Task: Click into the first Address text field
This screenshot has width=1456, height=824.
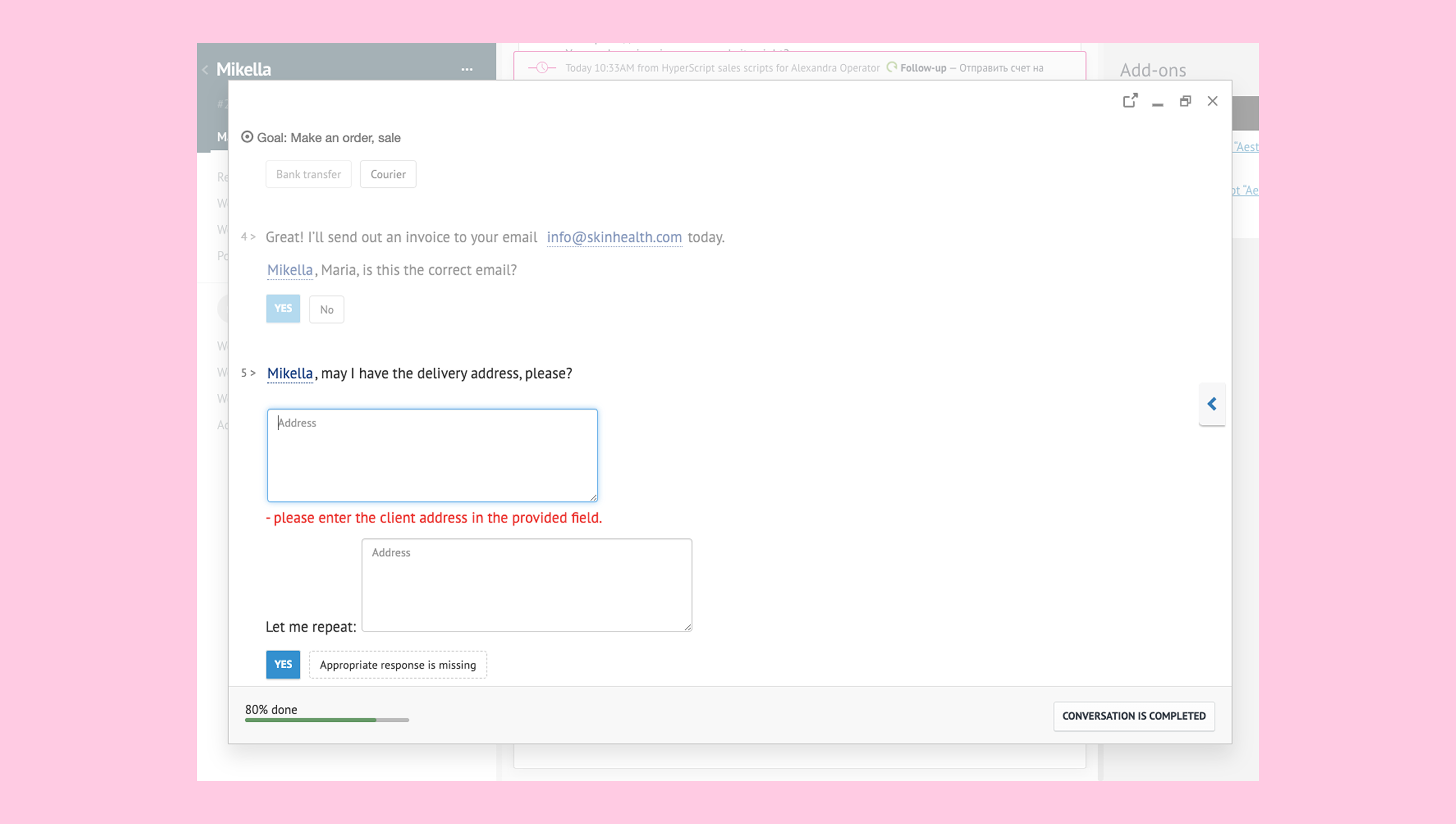Action: tap(432, 455)
